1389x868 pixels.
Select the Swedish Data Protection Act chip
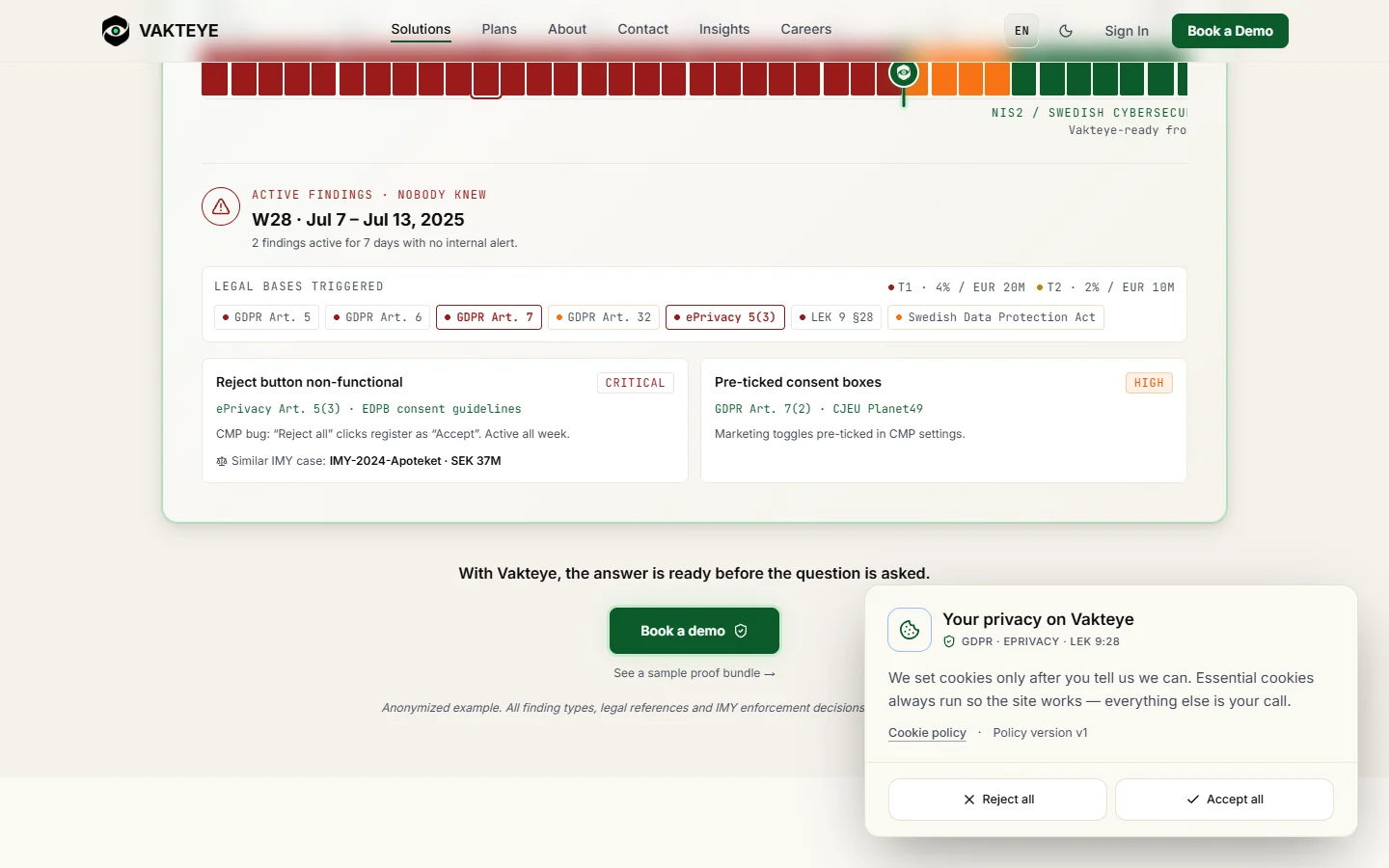tap(995, 317)
